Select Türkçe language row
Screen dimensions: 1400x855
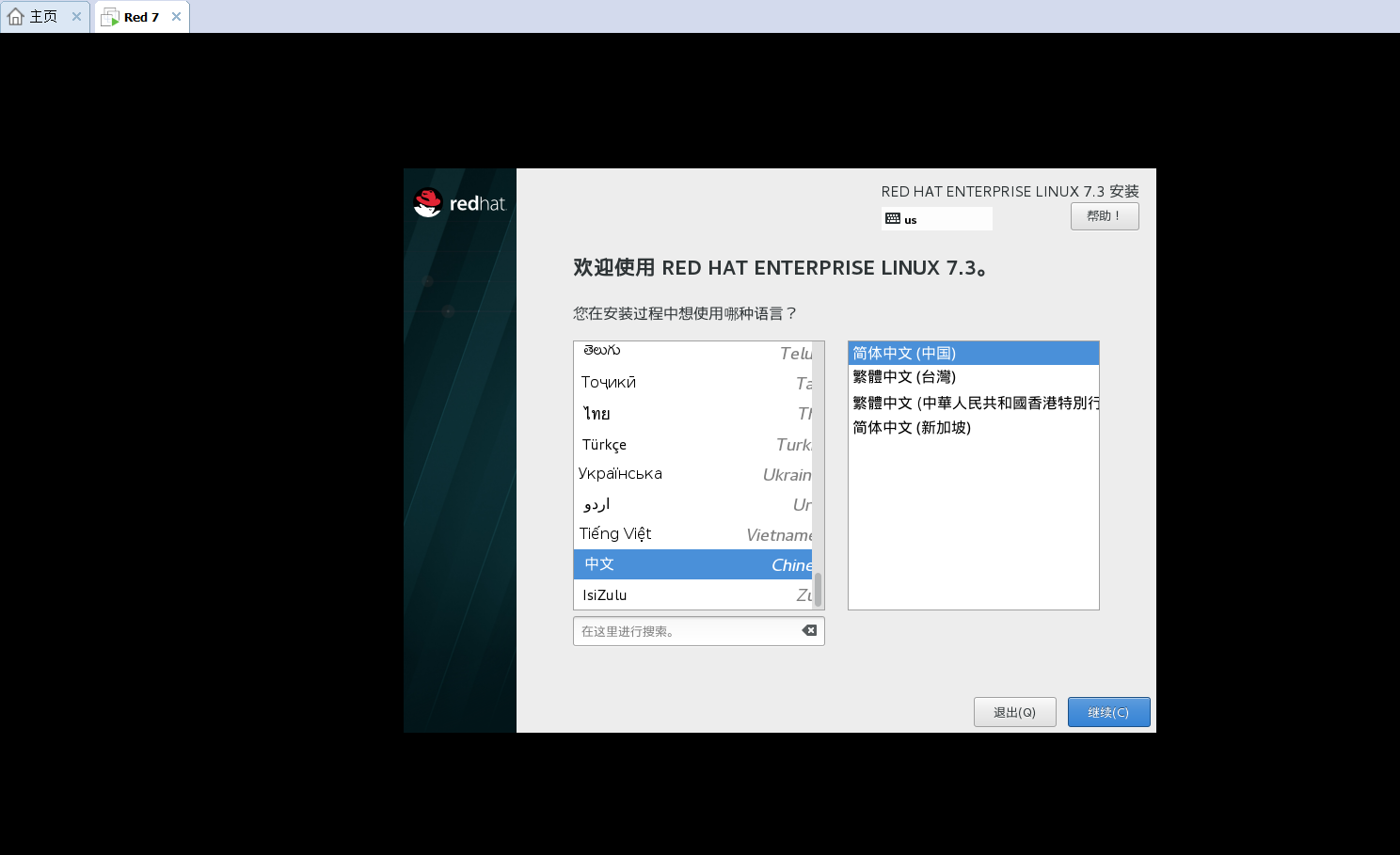tap(693, 444)
